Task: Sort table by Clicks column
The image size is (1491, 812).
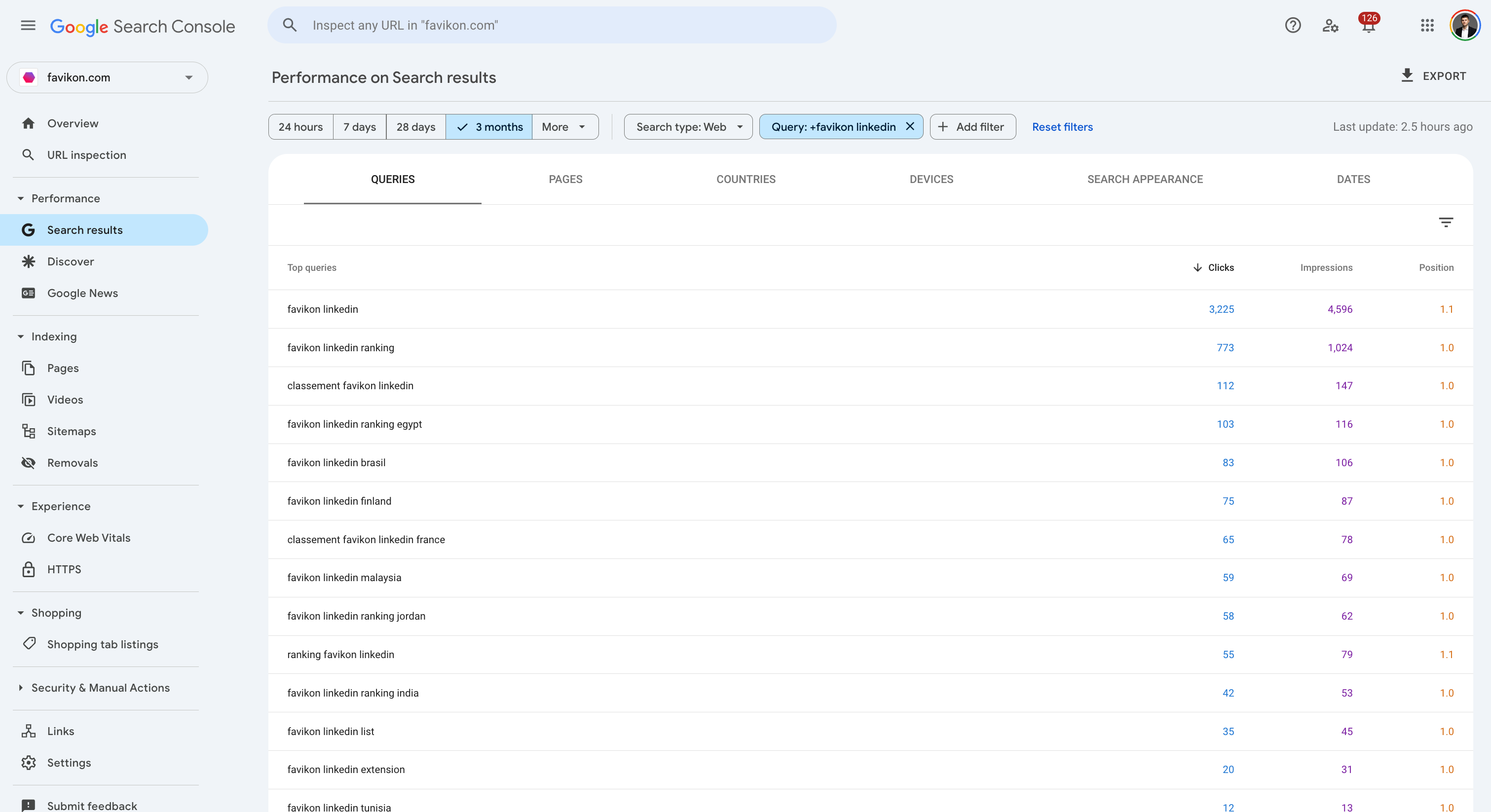Action: point(1213,267)
